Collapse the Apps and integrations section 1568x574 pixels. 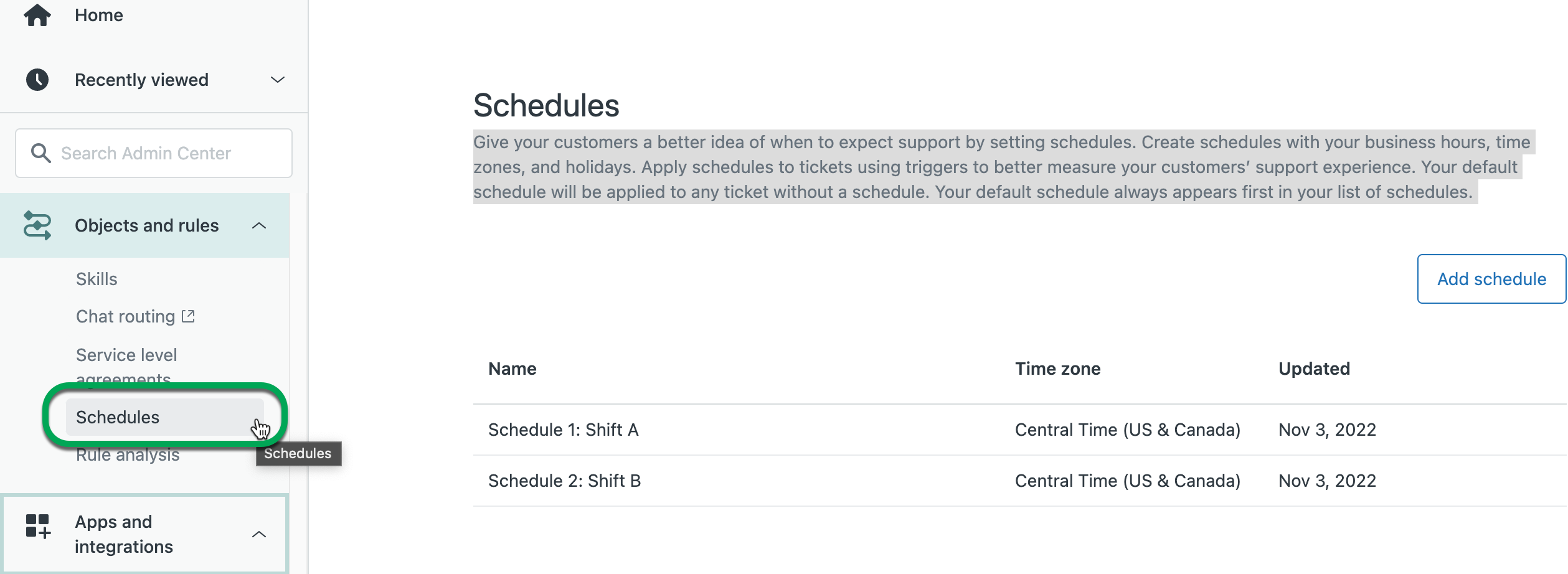[x=259, y=534]
